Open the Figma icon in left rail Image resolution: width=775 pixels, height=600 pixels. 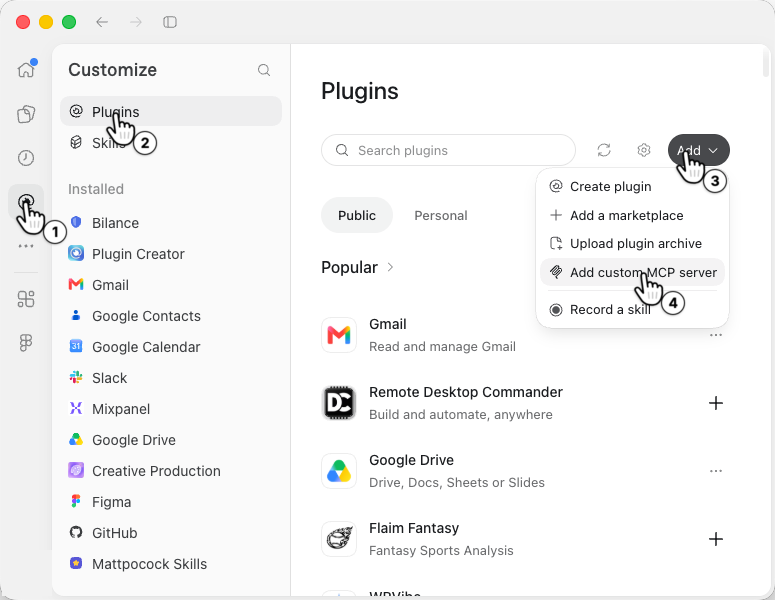[26, 343]
